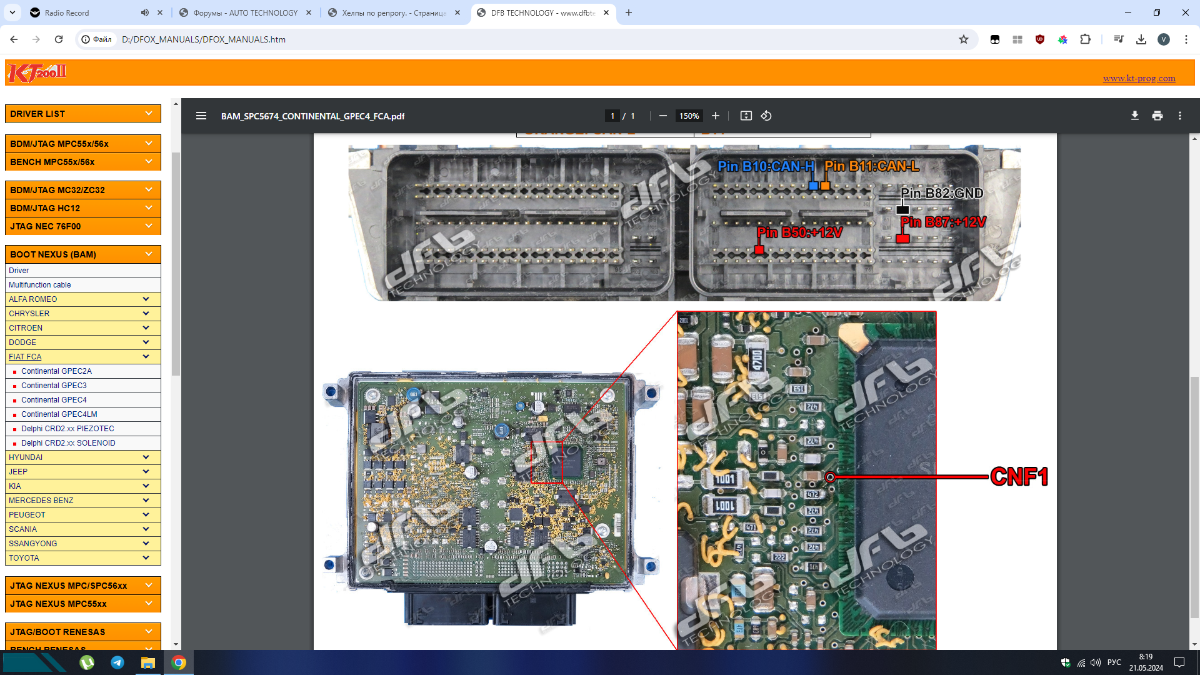Click Chrome icon in the taskbar

tap(178, 662)
